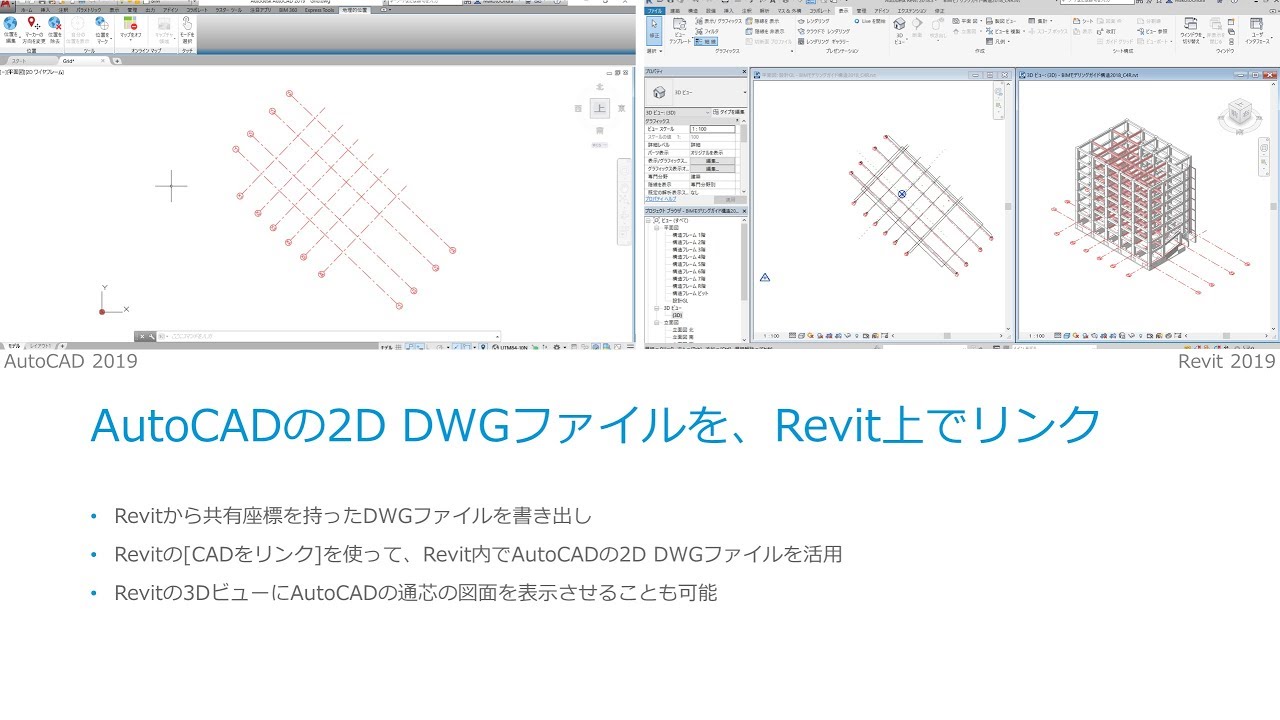1280x720 pixels.
Task: Select AutoCAD's モデル layout tab
Action: click(13, 346)
